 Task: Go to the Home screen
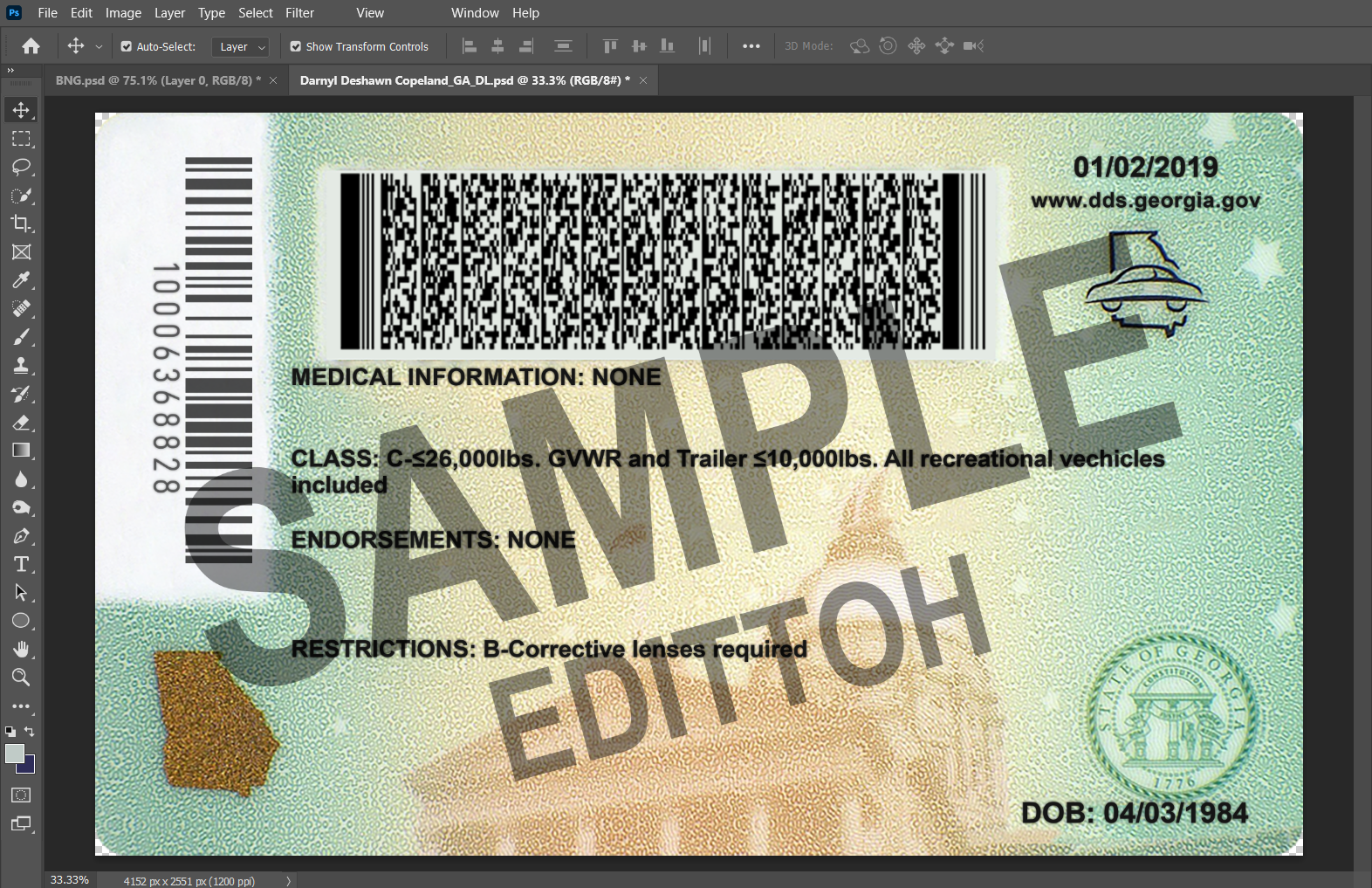coord(31,46)
